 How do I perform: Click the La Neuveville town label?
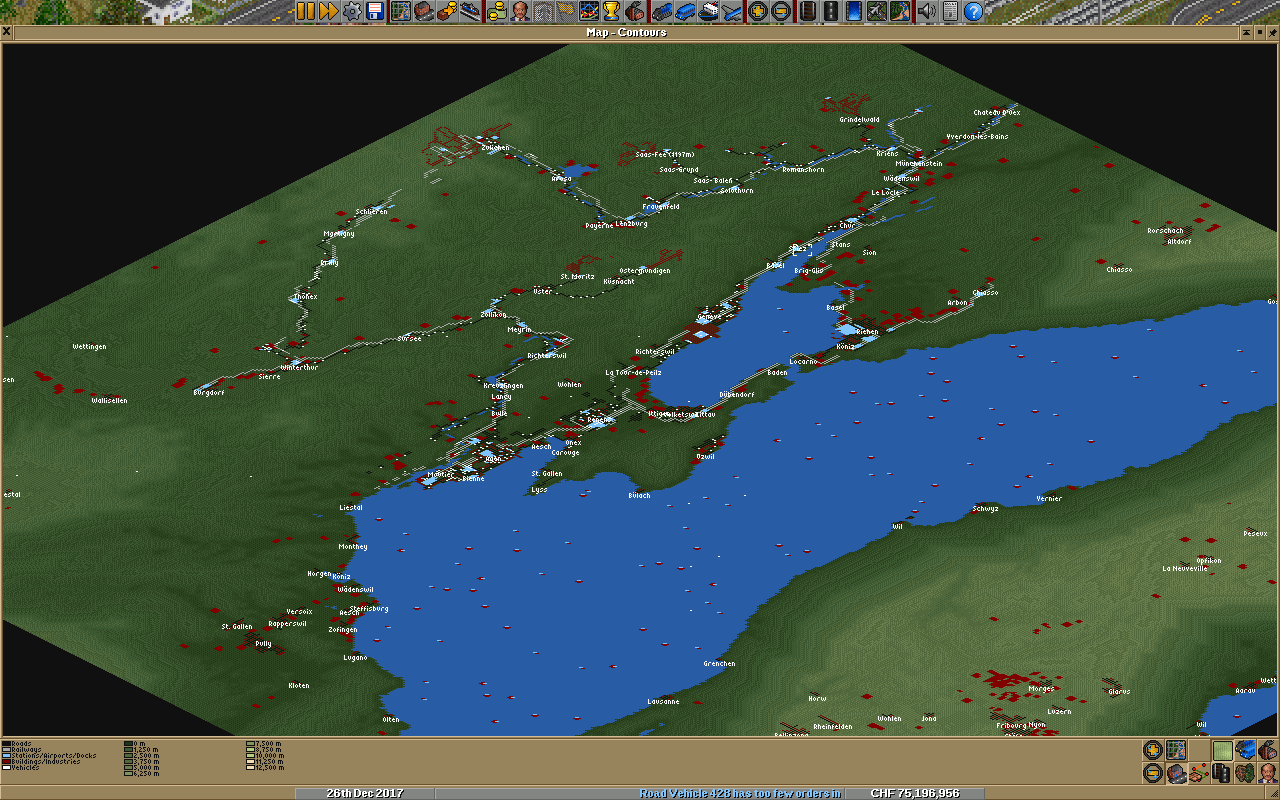point(1185,568)
